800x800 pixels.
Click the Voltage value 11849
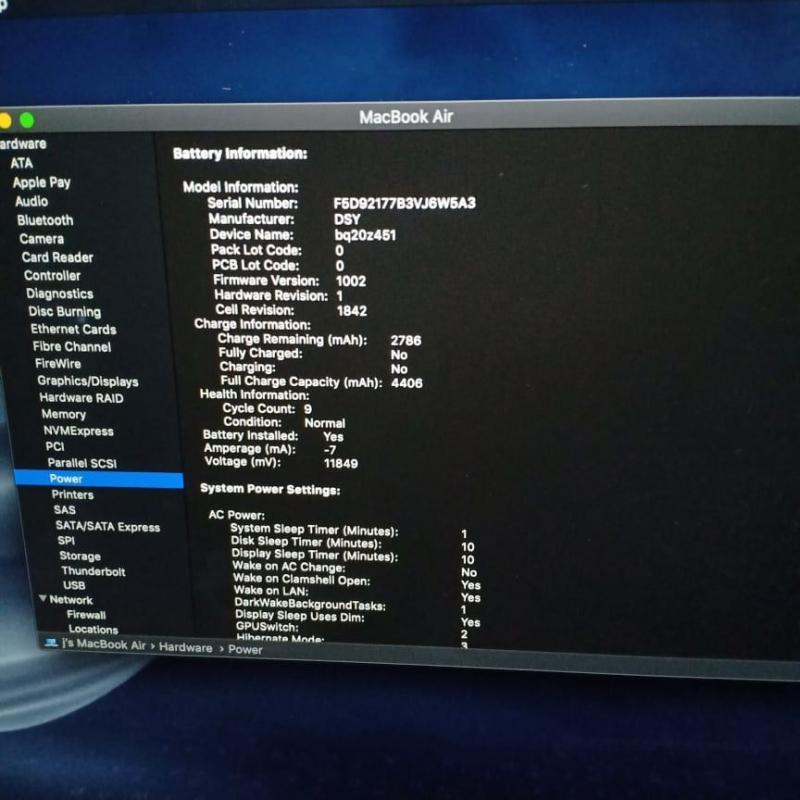click(341, 463)
